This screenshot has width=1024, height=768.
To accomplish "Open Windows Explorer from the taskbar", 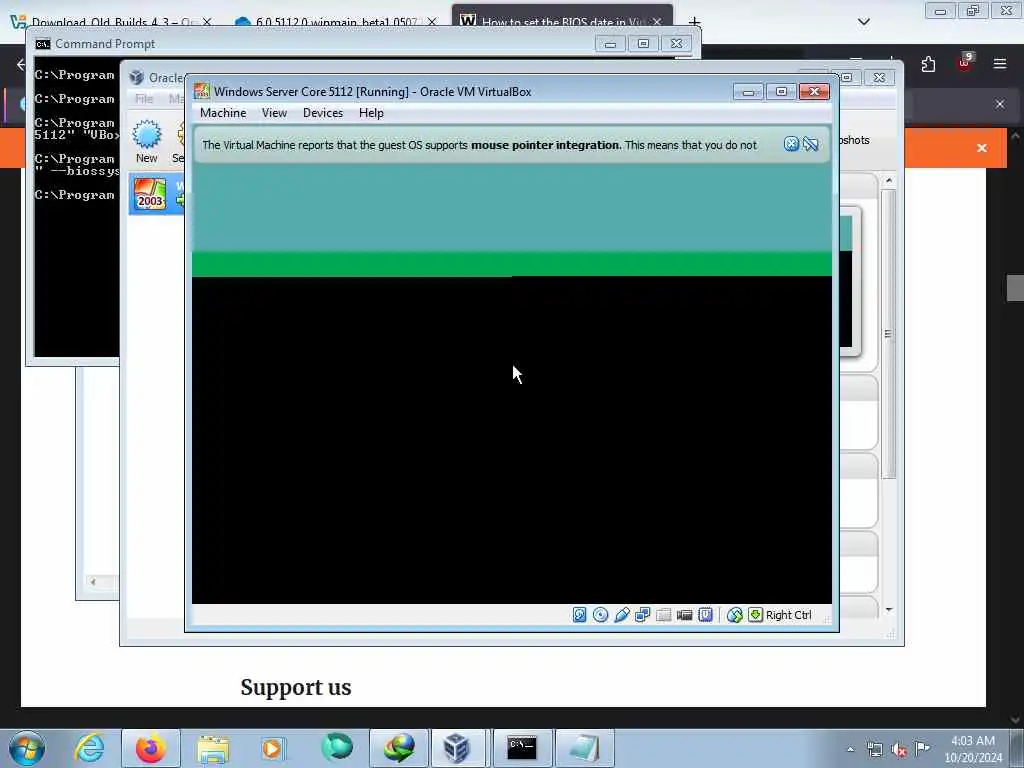I will pos(213,748).
